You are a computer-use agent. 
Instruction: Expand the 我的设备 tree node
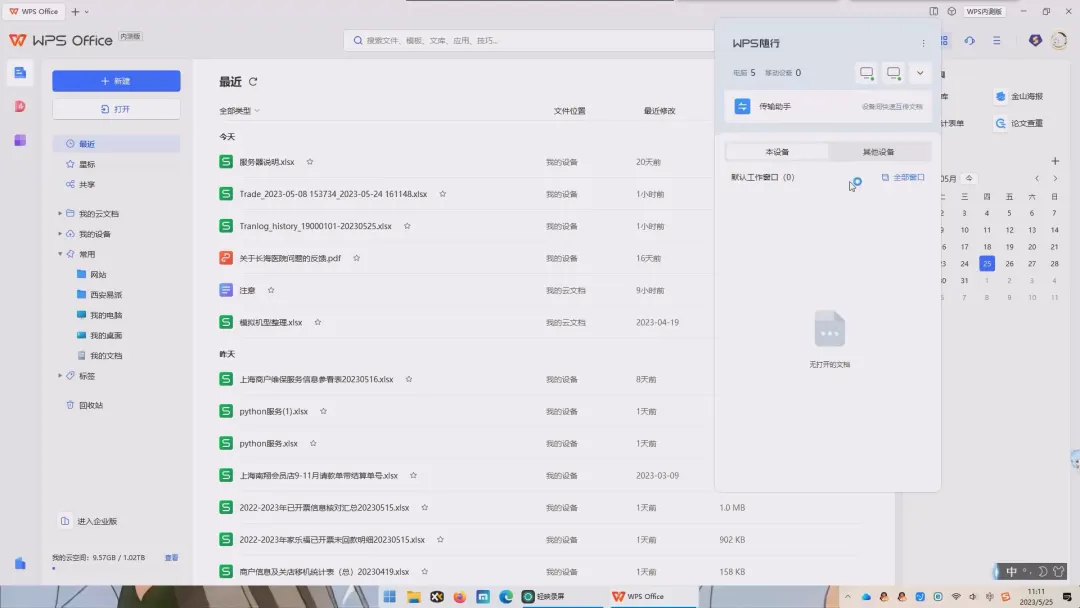(x=60, y=234)
